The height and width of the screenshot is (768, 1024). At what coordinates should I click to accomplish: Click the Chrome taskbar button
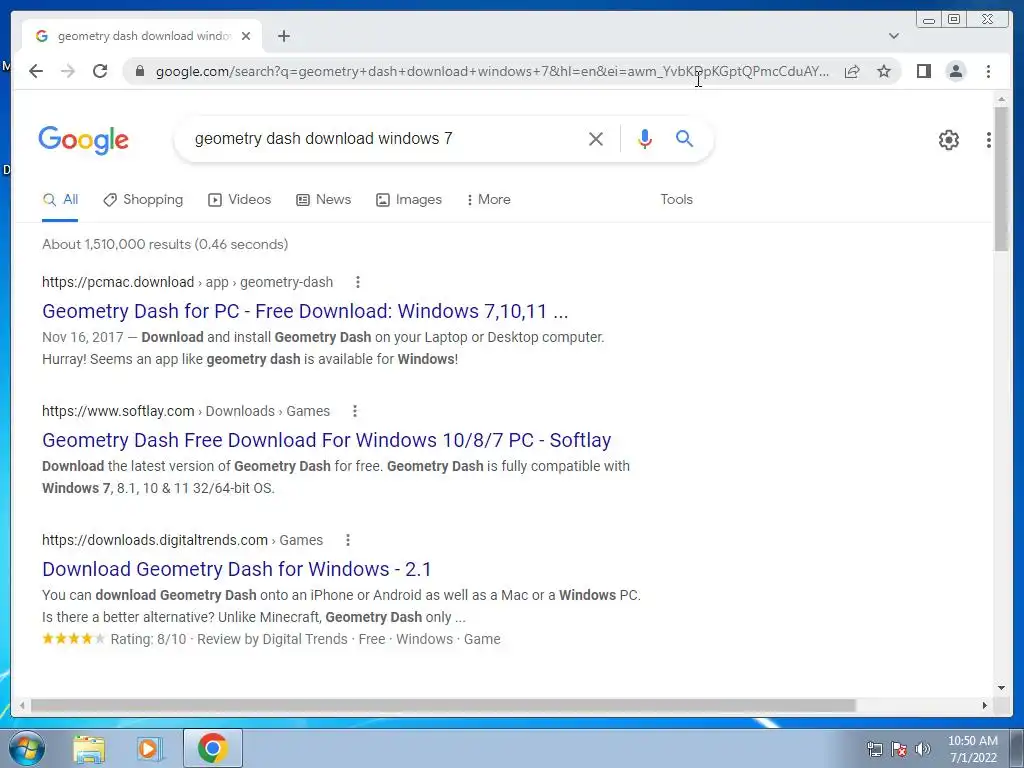point(212,748)
